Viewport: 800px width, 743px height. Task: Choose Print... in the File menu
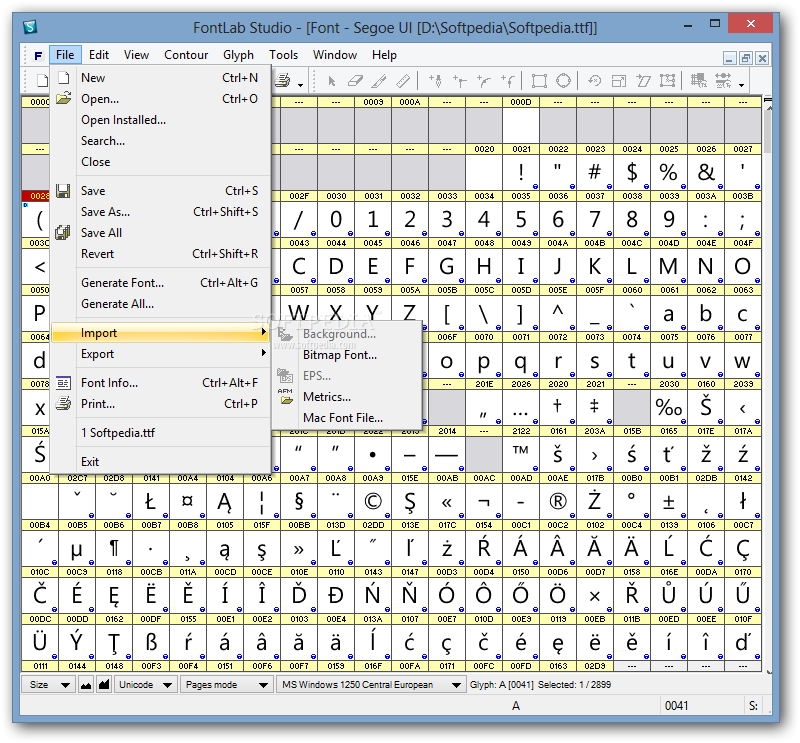pyautogui.click(x=160, y=404)
